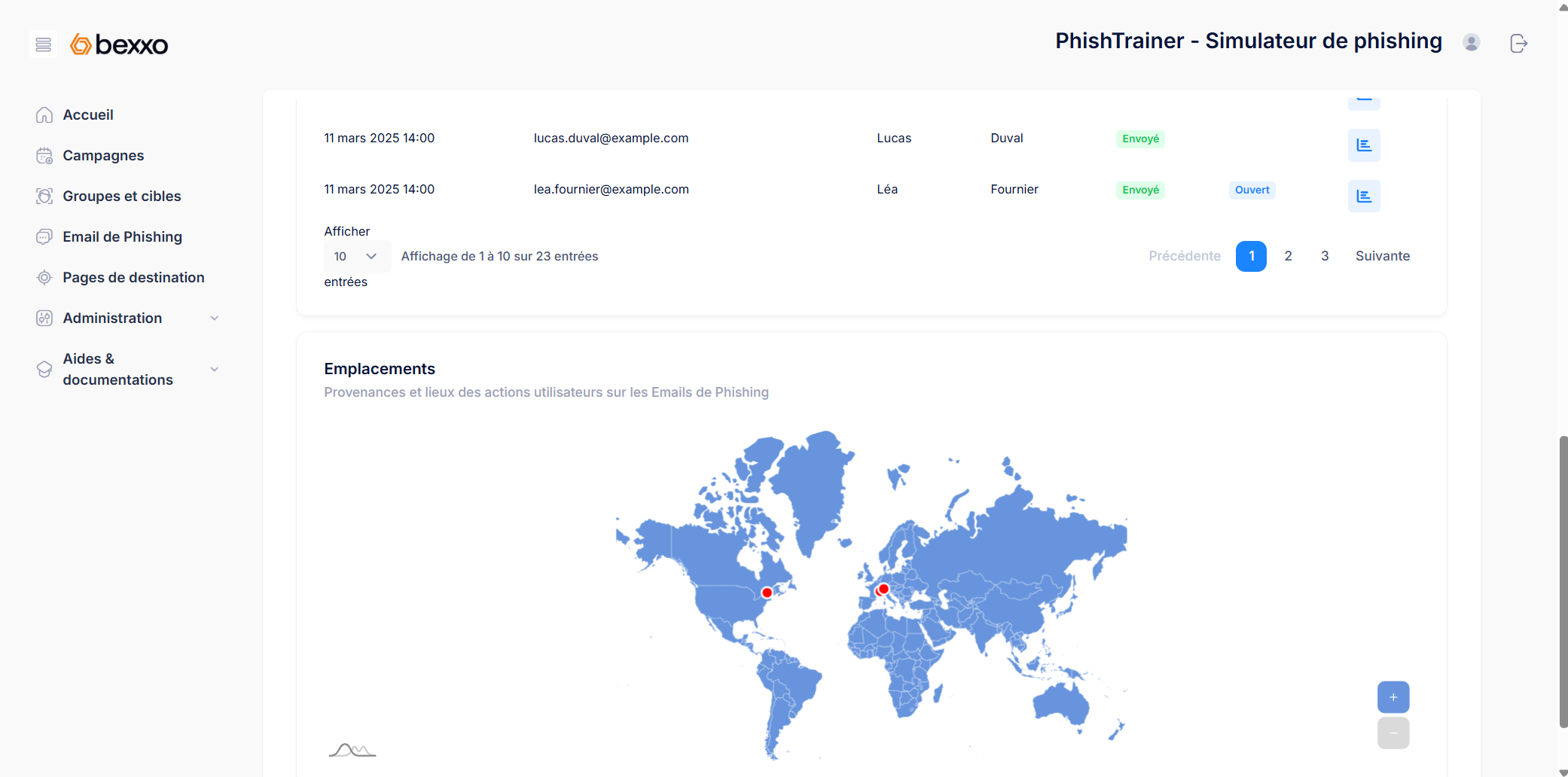
Task: Open the user profile avatar icon
Action: click(1471, 43)
